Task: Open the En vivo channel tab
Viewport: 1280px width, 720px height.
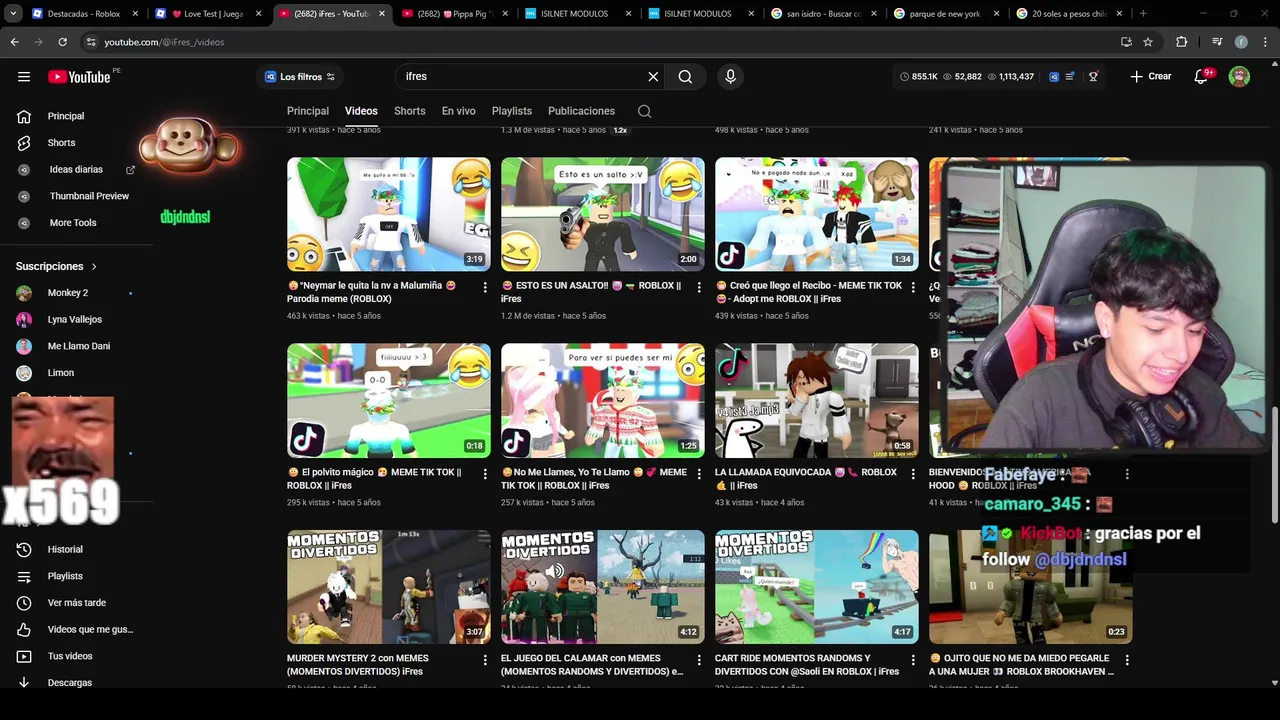Action: tap(459, 111)
